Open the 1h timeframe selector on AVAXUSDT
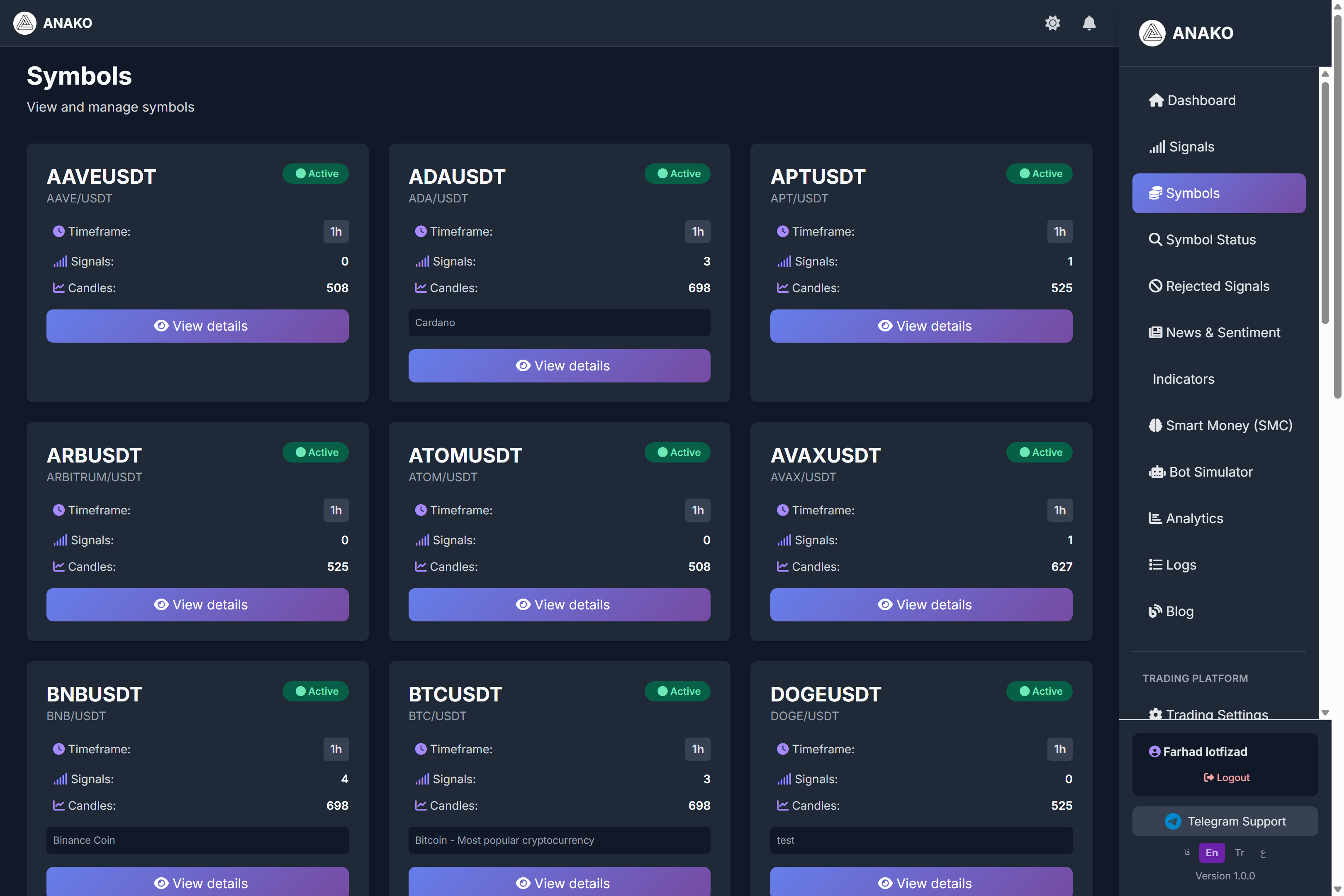Image resolution: width=1344 pixels, height=896 pixels. click(1059, 510)
